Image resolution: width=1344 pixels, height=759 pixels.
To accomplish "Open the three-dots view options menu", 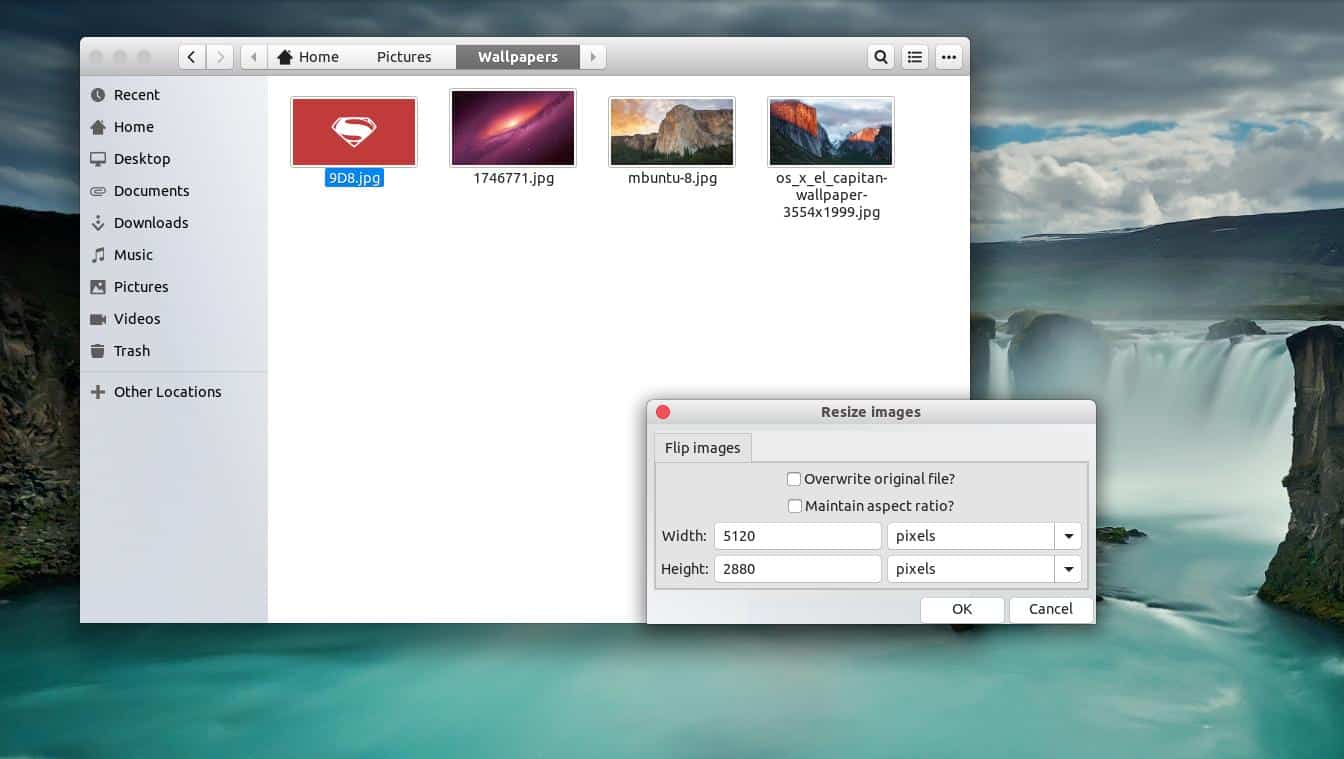I will tap(949, 57).
